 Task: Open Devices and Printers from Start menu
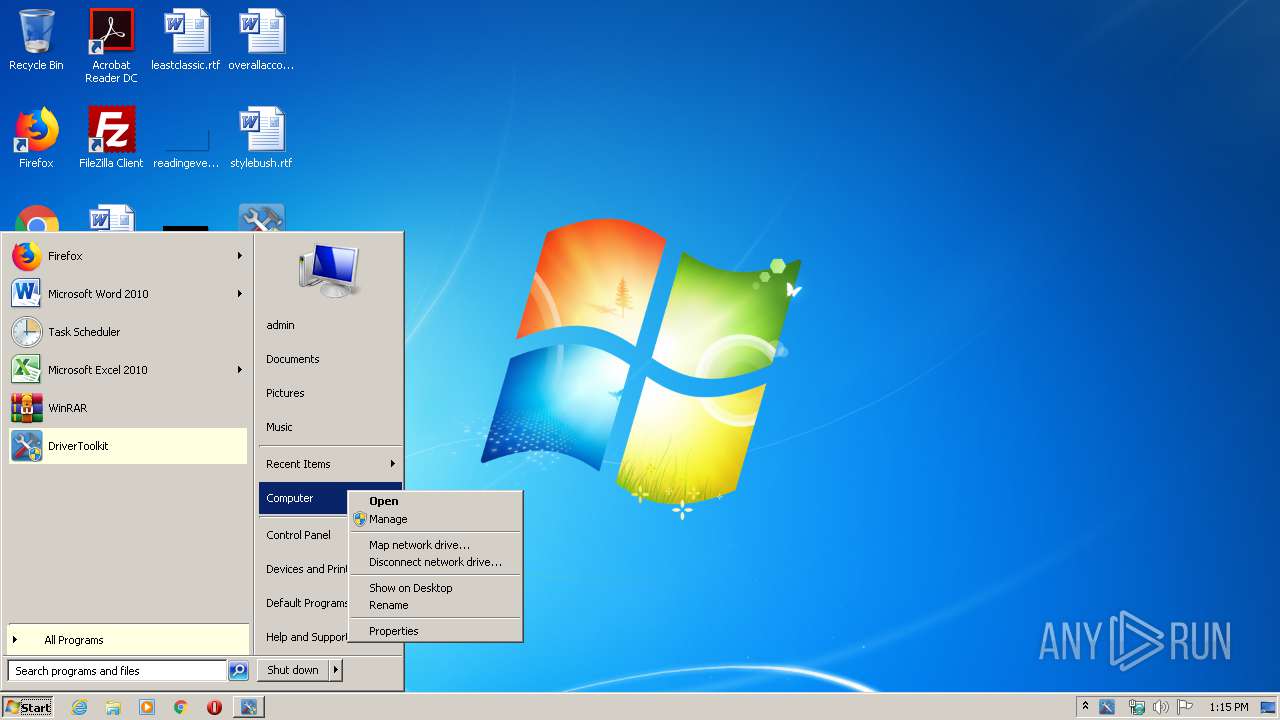click(x=303, y=569)
